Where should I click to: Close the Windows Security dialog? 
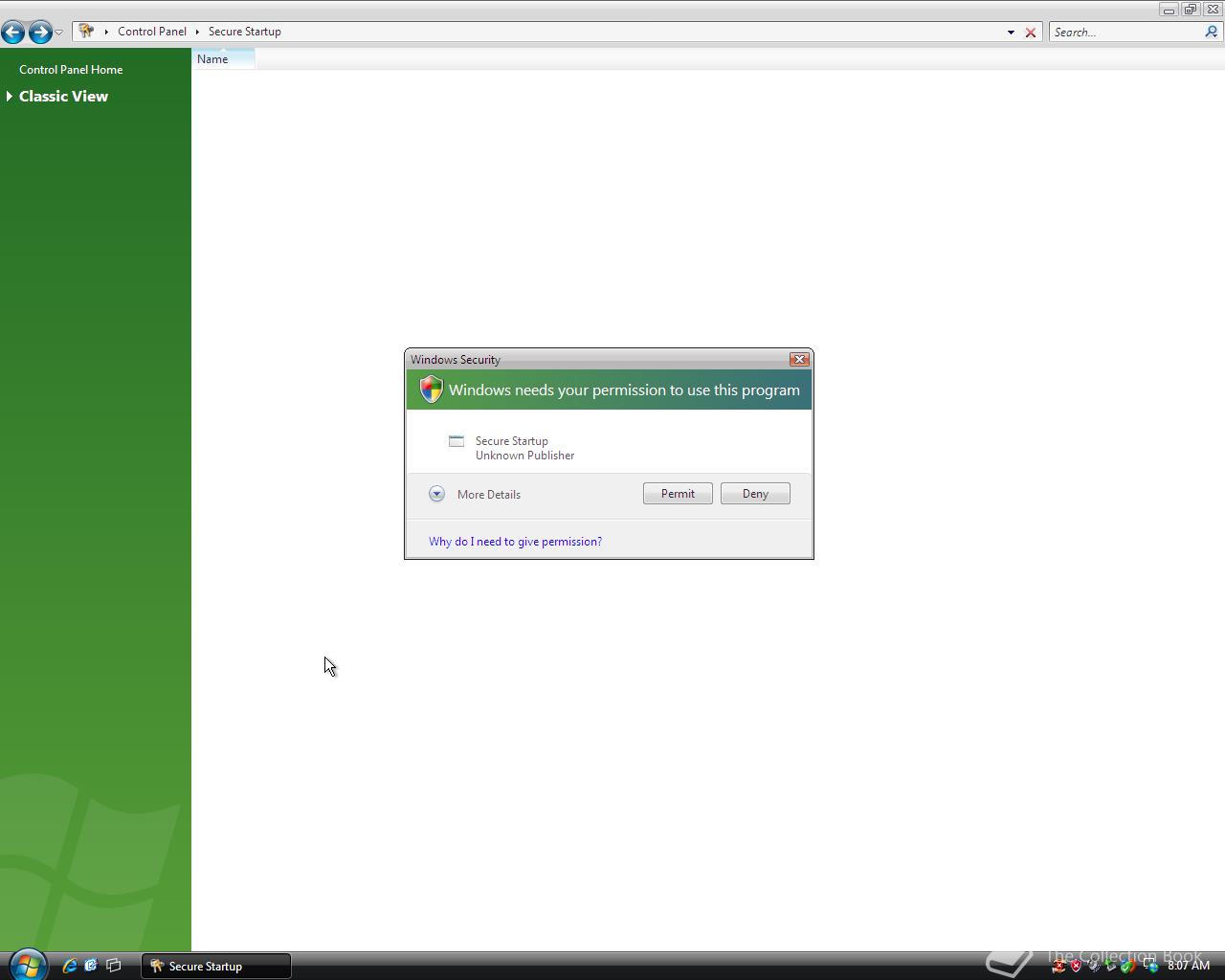(799, 360)
